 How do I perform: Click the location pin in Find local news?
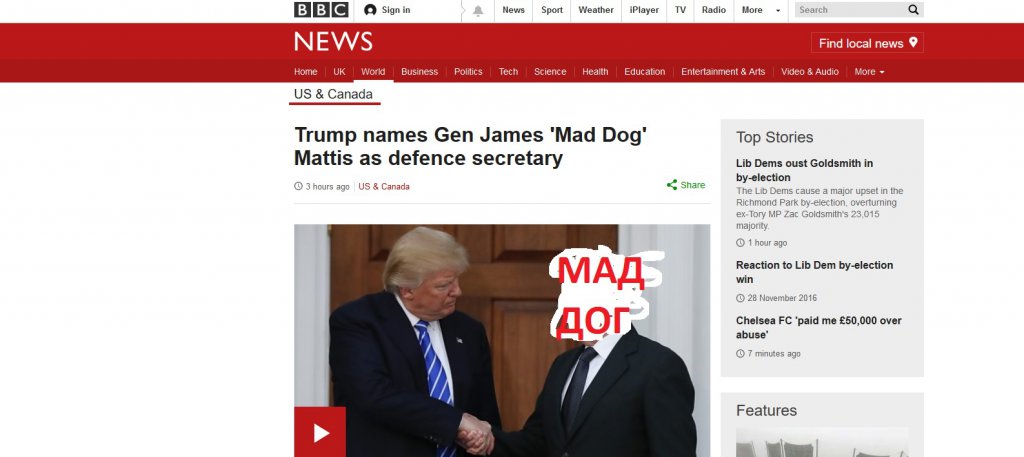(x=913, y=42)
